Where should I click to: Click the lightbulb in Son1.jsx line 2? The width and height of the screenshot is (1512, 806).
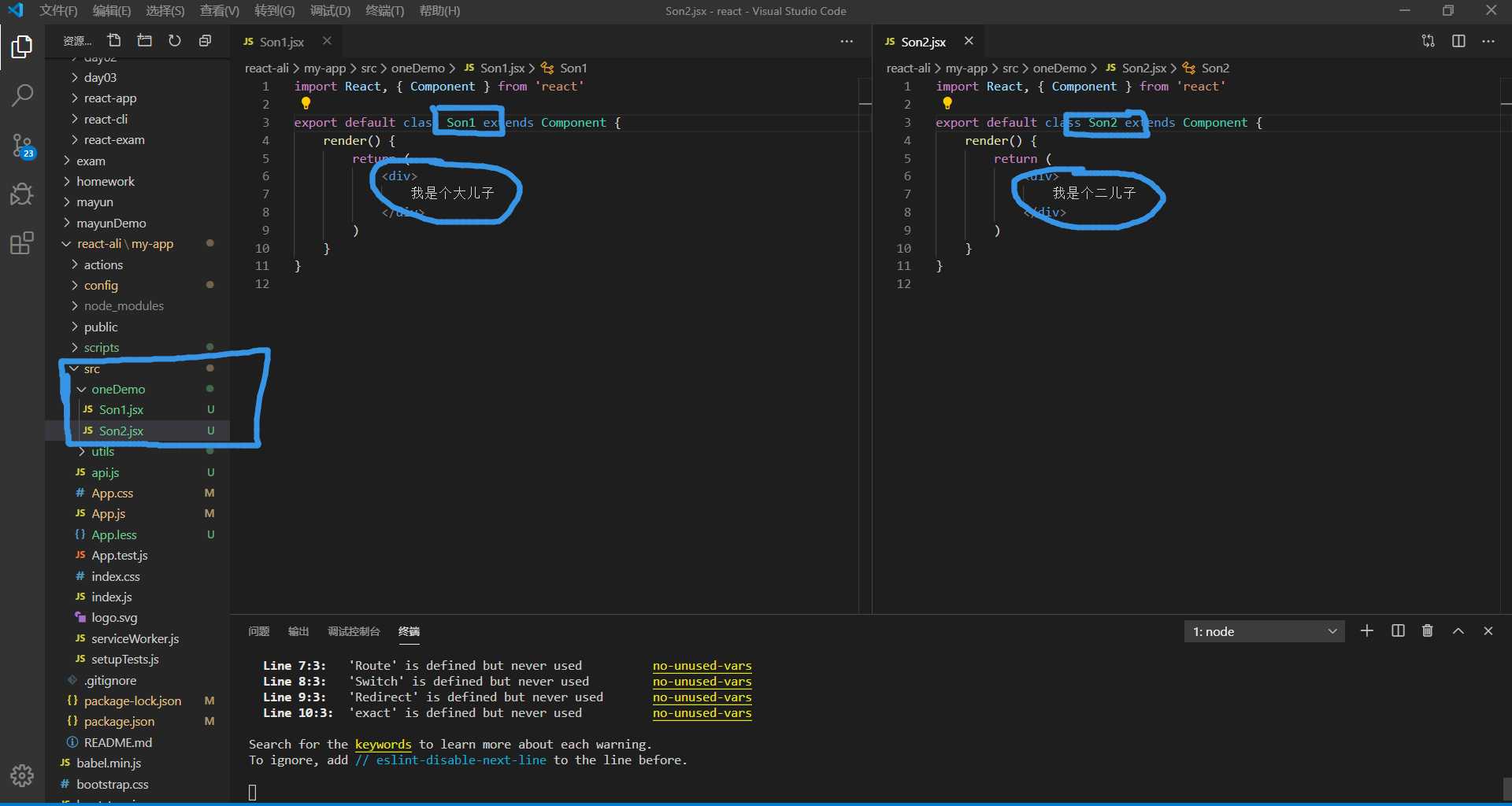(306, 103)
